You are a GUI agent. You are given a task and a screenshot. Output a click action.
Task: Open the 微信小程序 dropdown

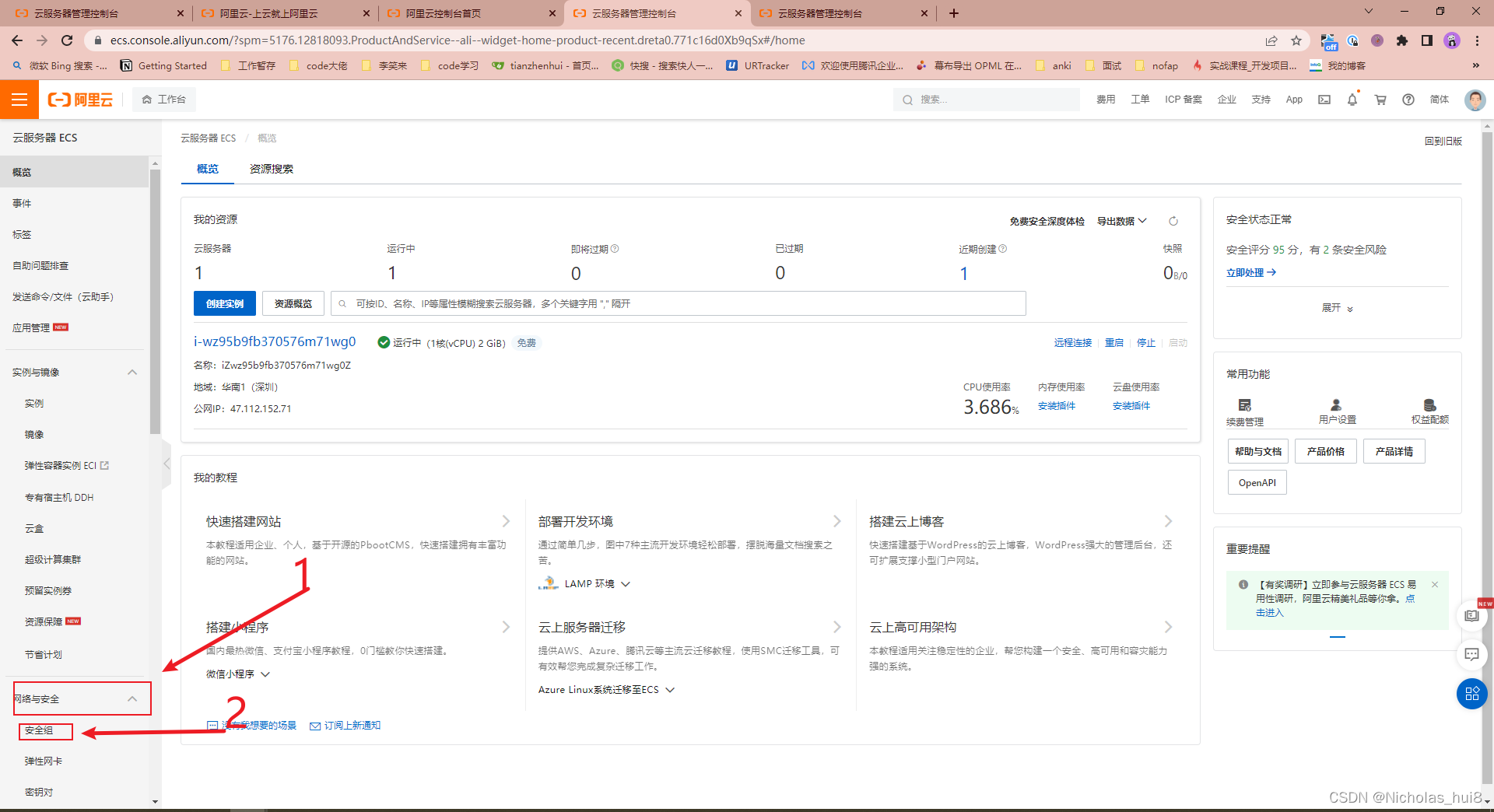coord(237,674)
